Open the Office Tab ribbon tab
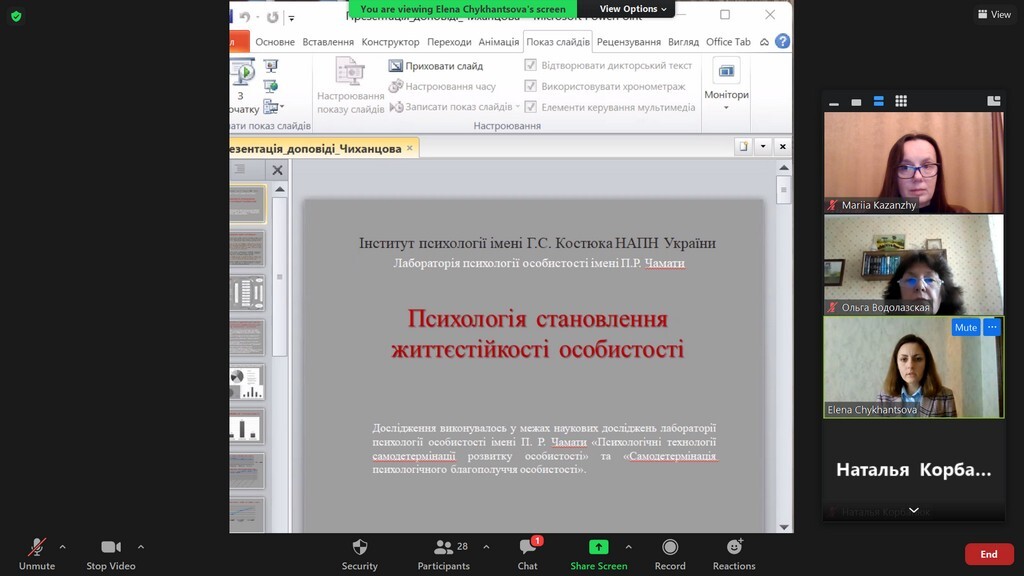The image size is (1024, 576). pyautogui.click(x=728, y=42)
